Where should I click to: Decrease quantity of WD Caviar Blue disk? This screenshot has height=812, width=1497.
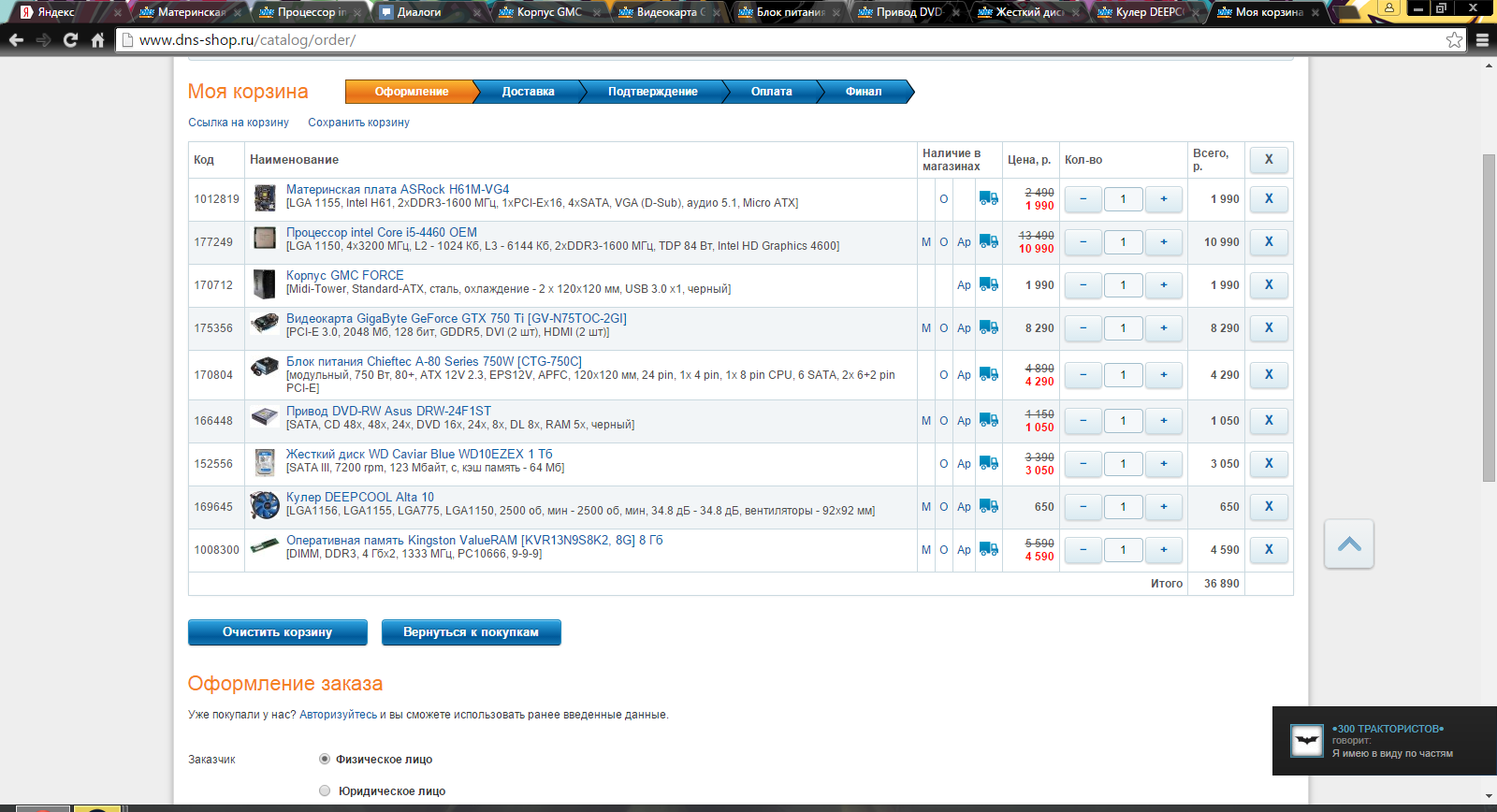point(1083,463)
